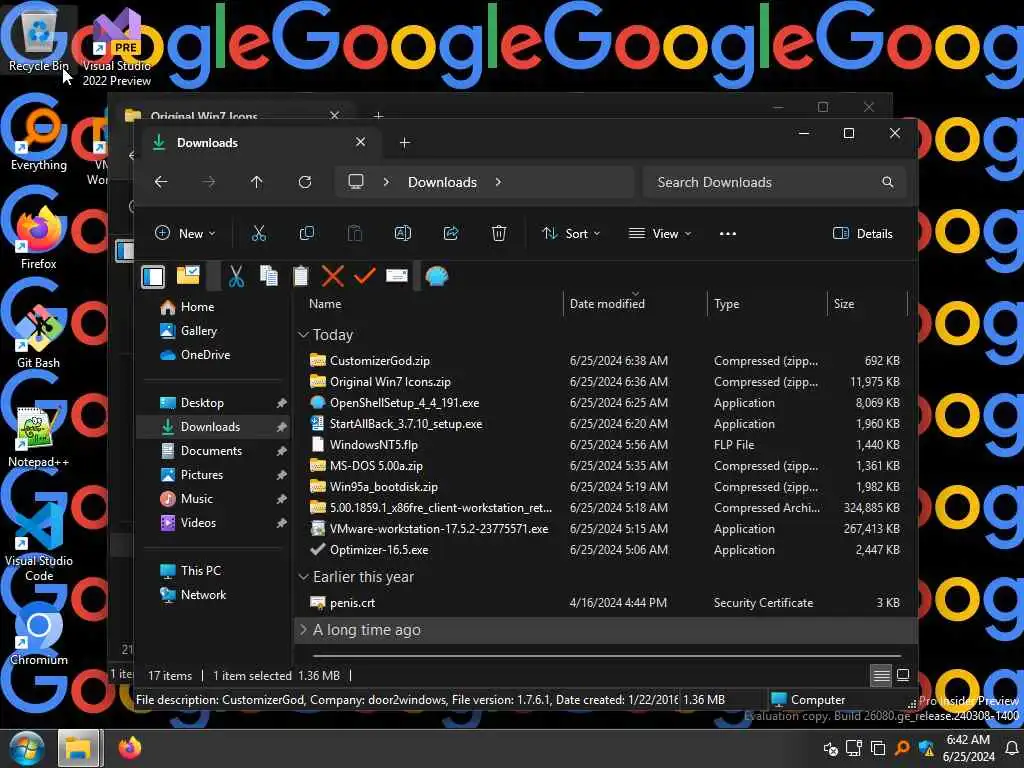Select the Visual Studio Code desktop shortcut
The height and width of the screenshot is (768, 1024).
39,542
